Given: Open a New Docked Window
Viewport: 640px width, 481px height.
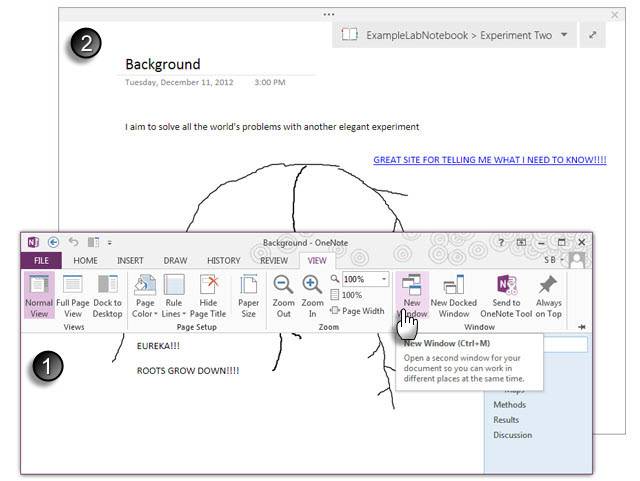Looking at the screenshot, I should click(453, 295).
